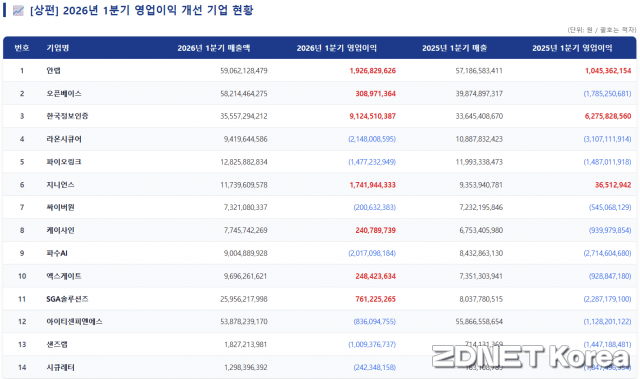Click the '2025년 1분기 영업이익' column header
Viewport: 640px width, 379px height.
click(x=572, y=48)
